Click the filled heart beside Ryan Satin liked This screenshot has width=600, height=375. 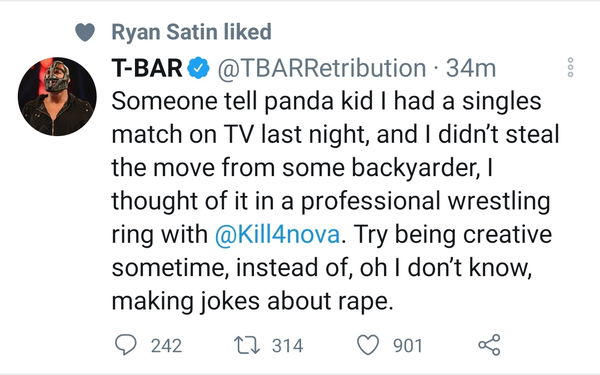point(85,32)
